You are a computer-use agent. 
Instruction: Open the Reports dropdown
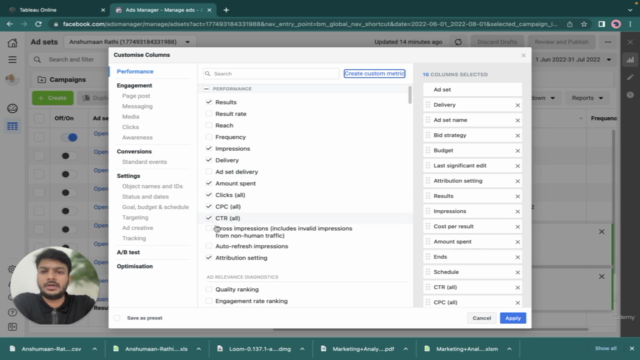click(x=587, y=98)
